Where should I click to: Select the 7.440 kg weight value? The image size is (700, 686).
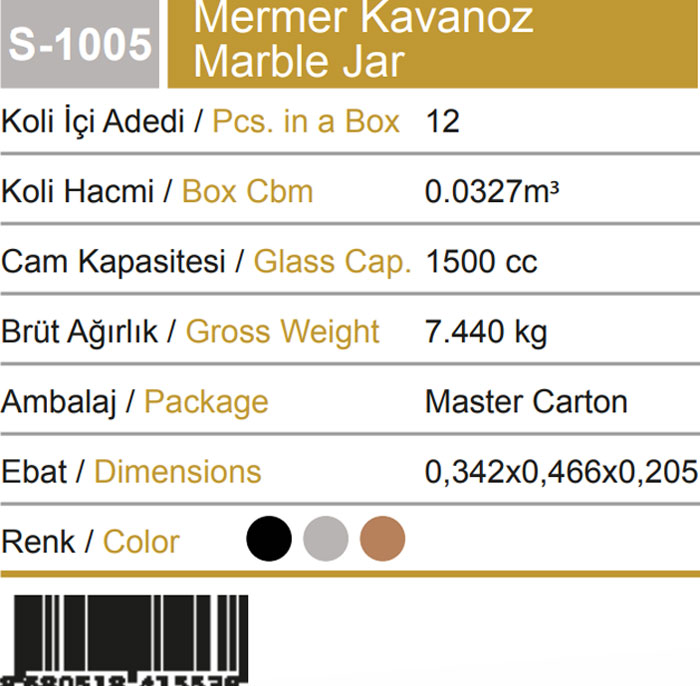pyautogui.click(x=486, y=332)
